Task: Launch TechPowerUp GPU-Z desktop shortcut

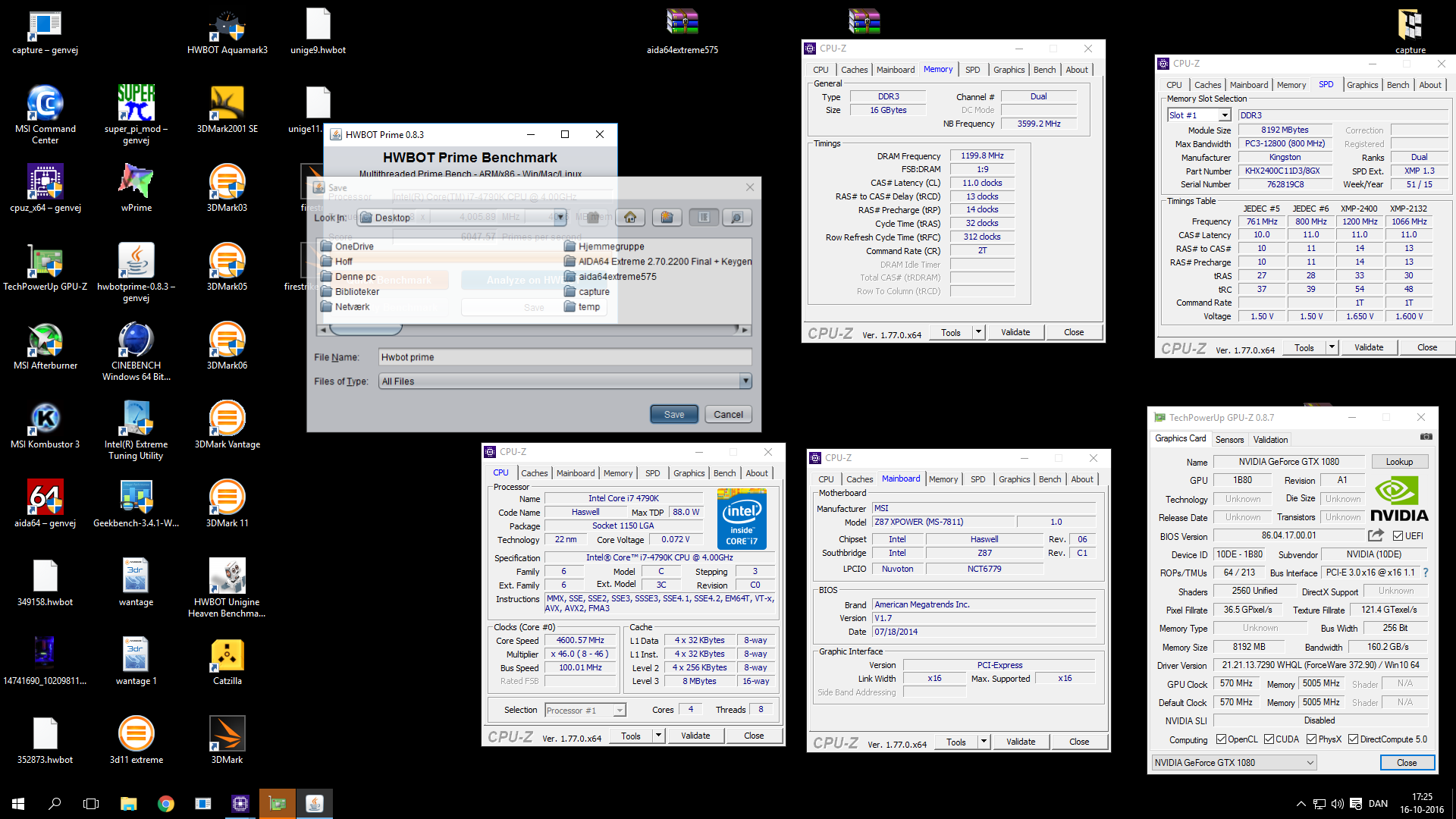Action: [45, 267]
